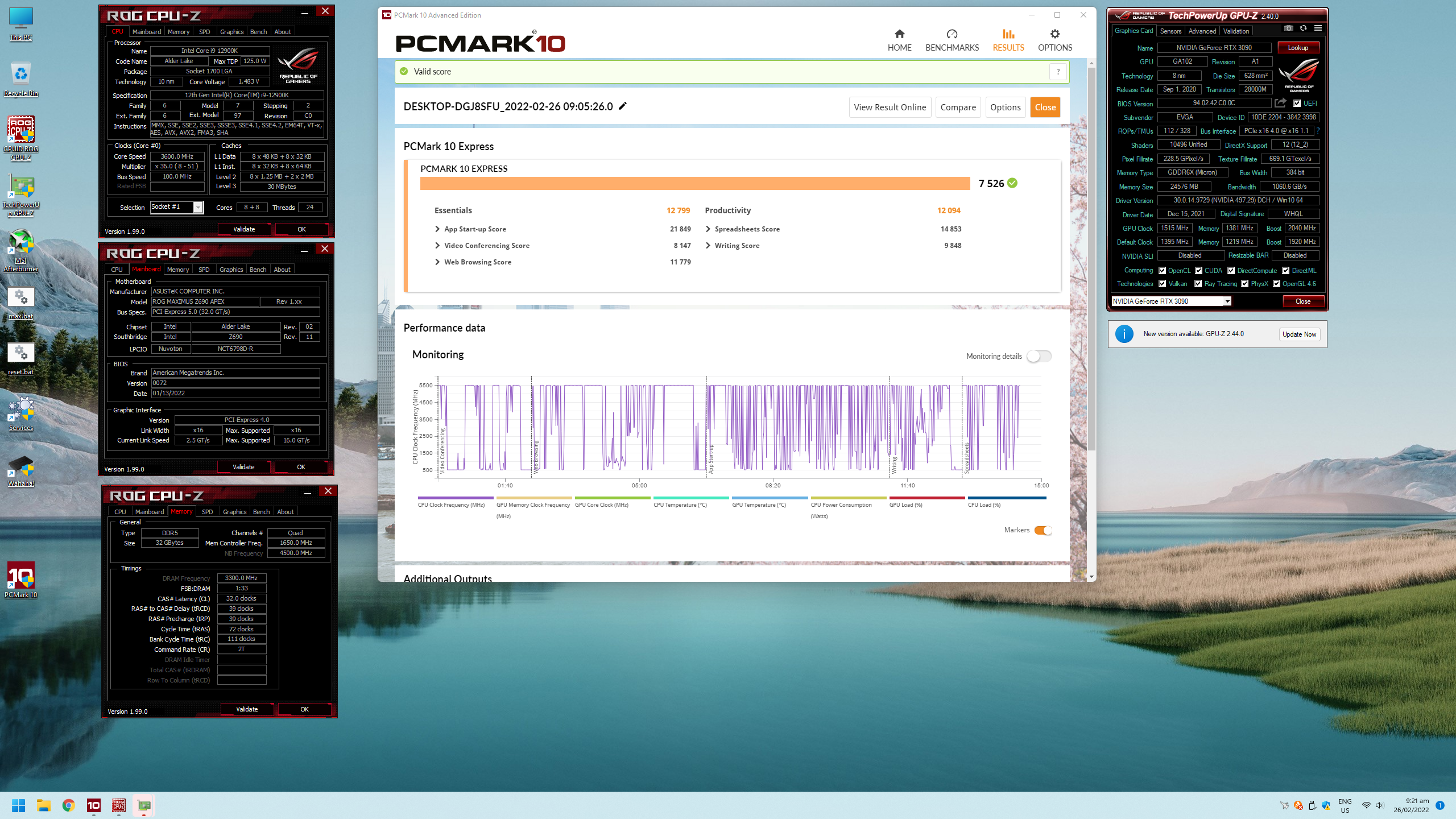This screenshot has width=1456, height=819.
Task: Open CPUID ROG CPU-Z desktop shortcut
Action: pyautogui.click(x=21, y=138)
